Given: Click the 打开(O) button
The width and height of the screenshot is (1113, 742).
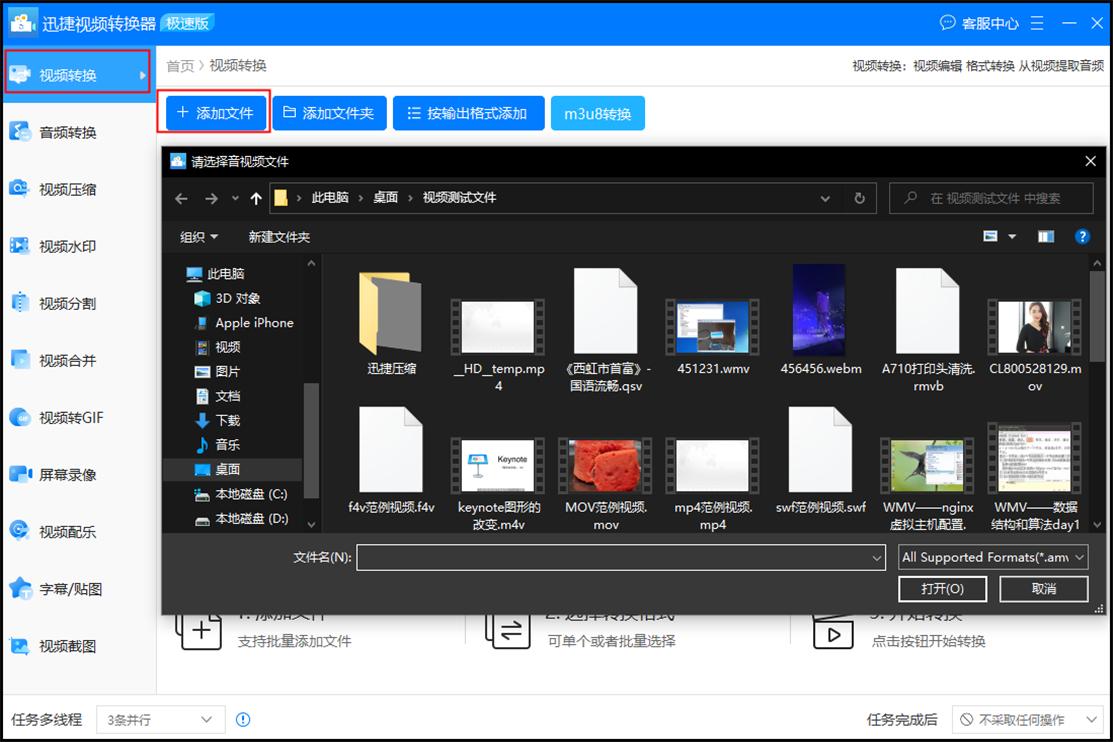Looking at the screenshot, I should [942, 589].
